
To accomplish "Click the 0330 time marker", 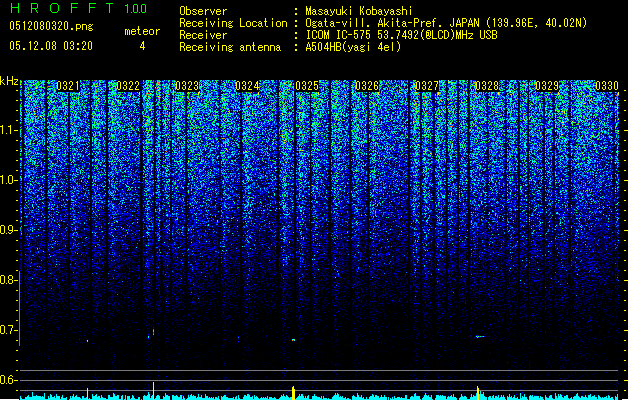I will pos(607,86).
